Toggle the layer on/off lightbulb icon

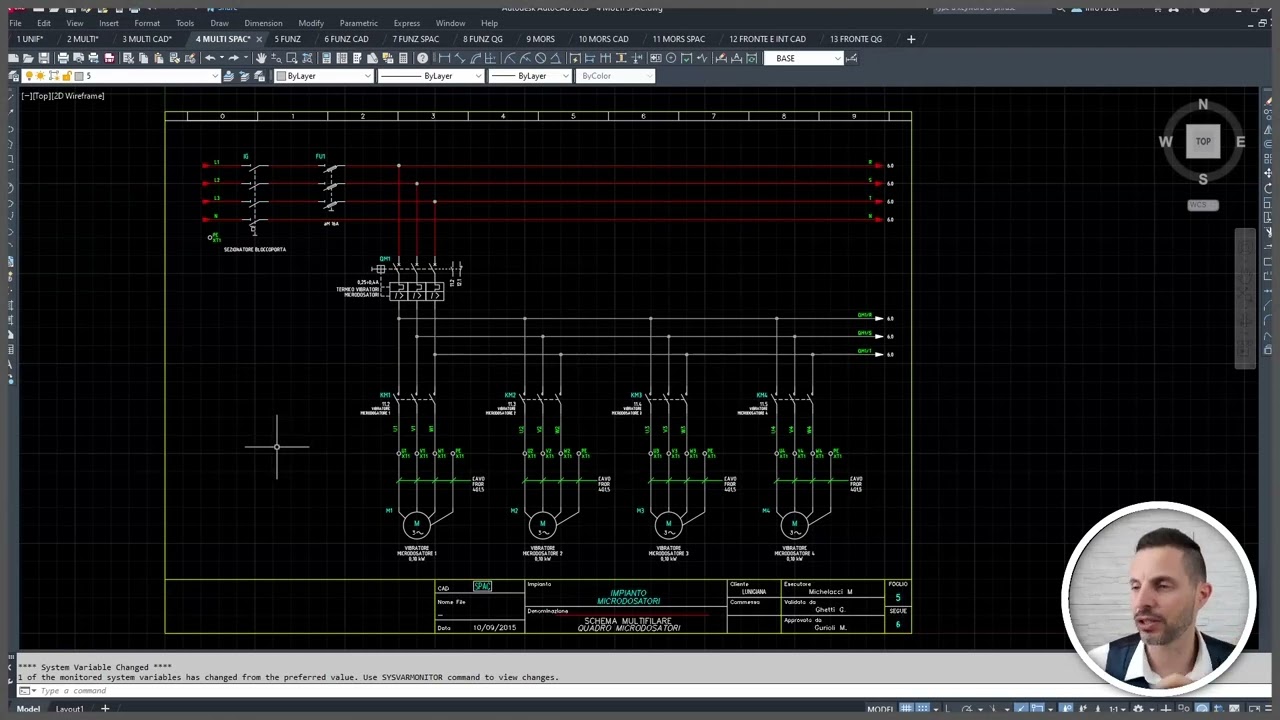pyautogui.click(x=29, y=76)
